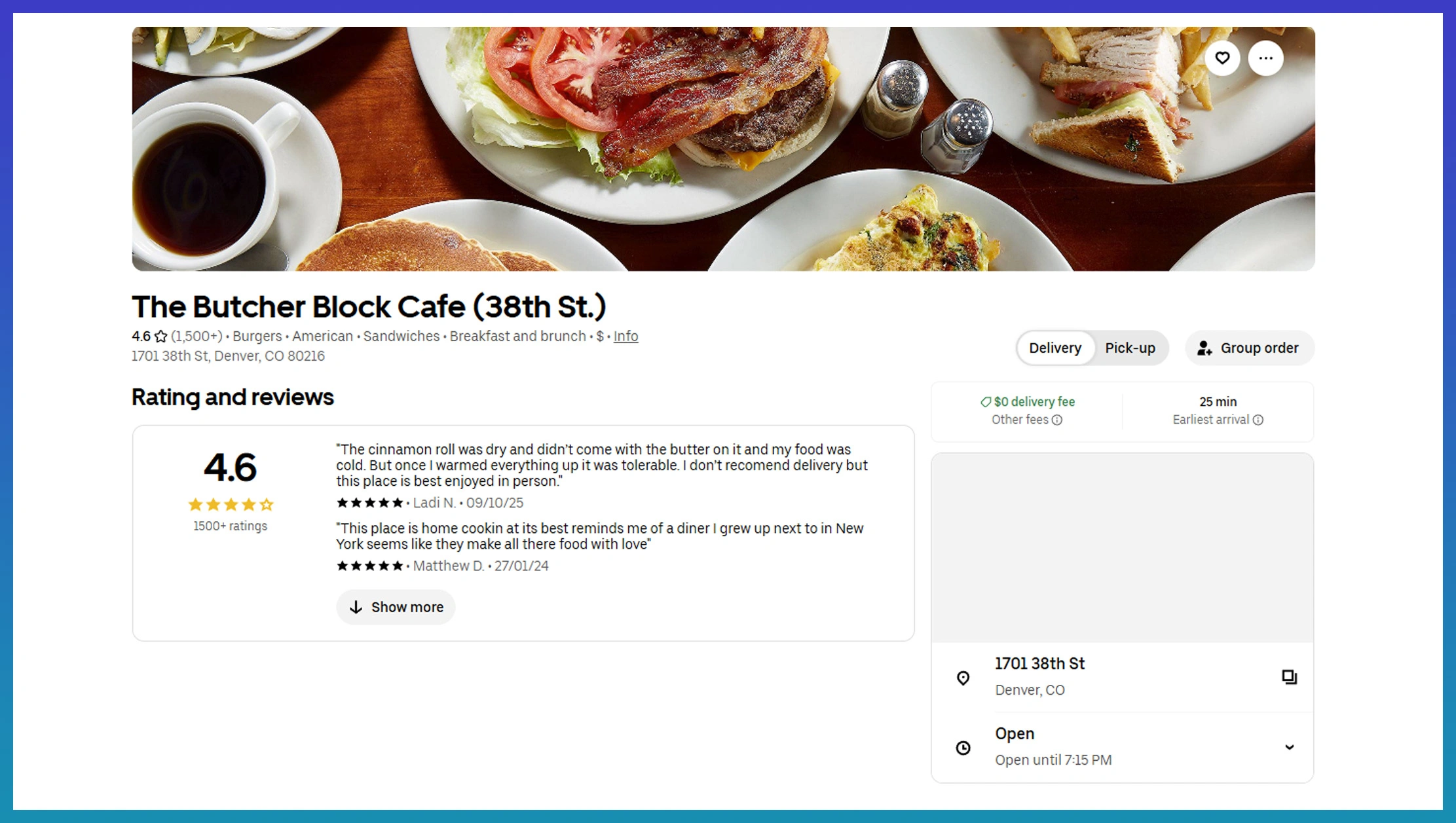Viewport: 1456px width, 823px height.
Task: Click the Earliest arrival info icon
Action: pyautogui.click(x=1258, y=420)
